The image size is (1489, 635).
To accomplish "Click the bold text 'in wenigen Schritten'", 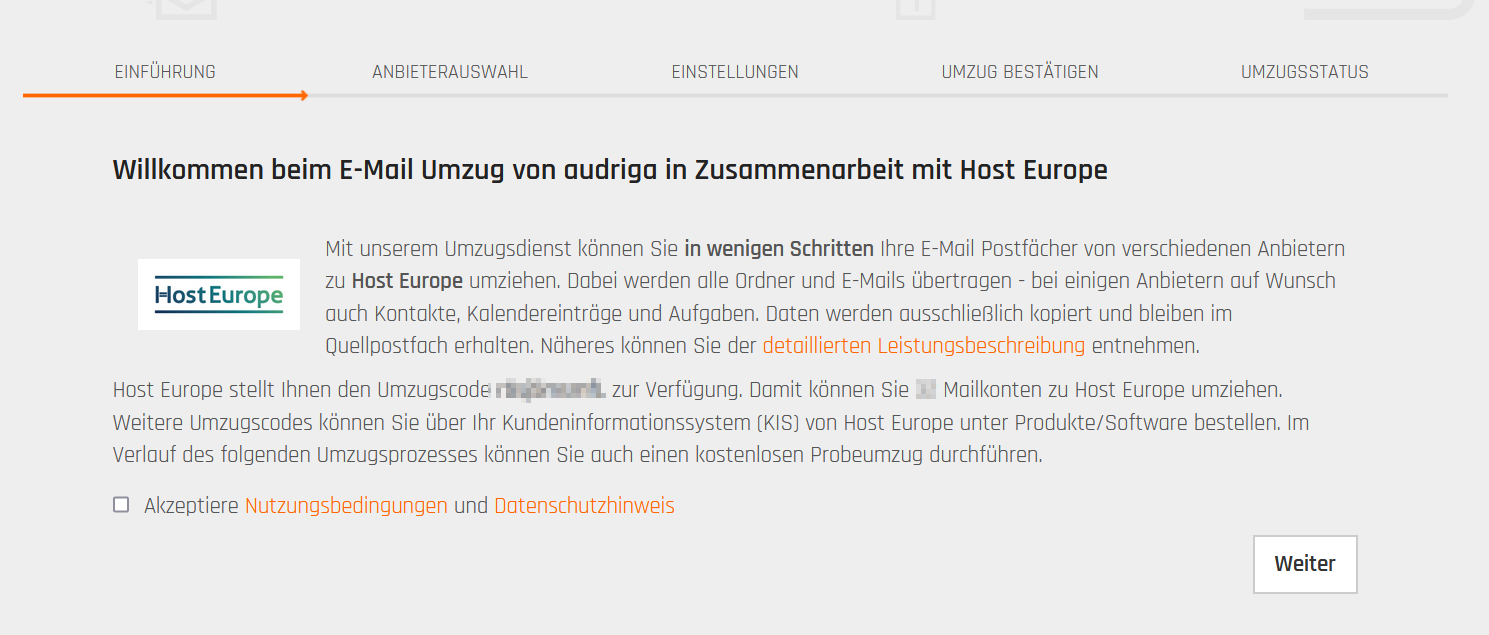I will 779,248.
